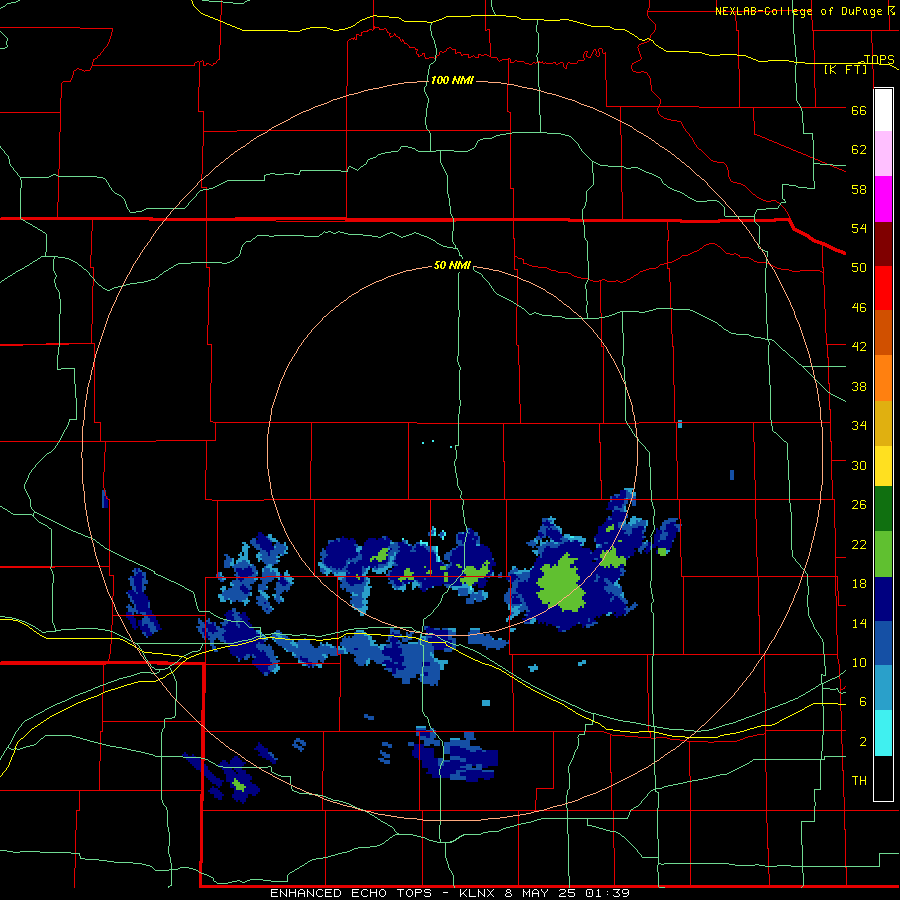Click the "100 NMI" range ring label
Screen dimensions: 900x900
pyautogui.click(x=452, y=80)
